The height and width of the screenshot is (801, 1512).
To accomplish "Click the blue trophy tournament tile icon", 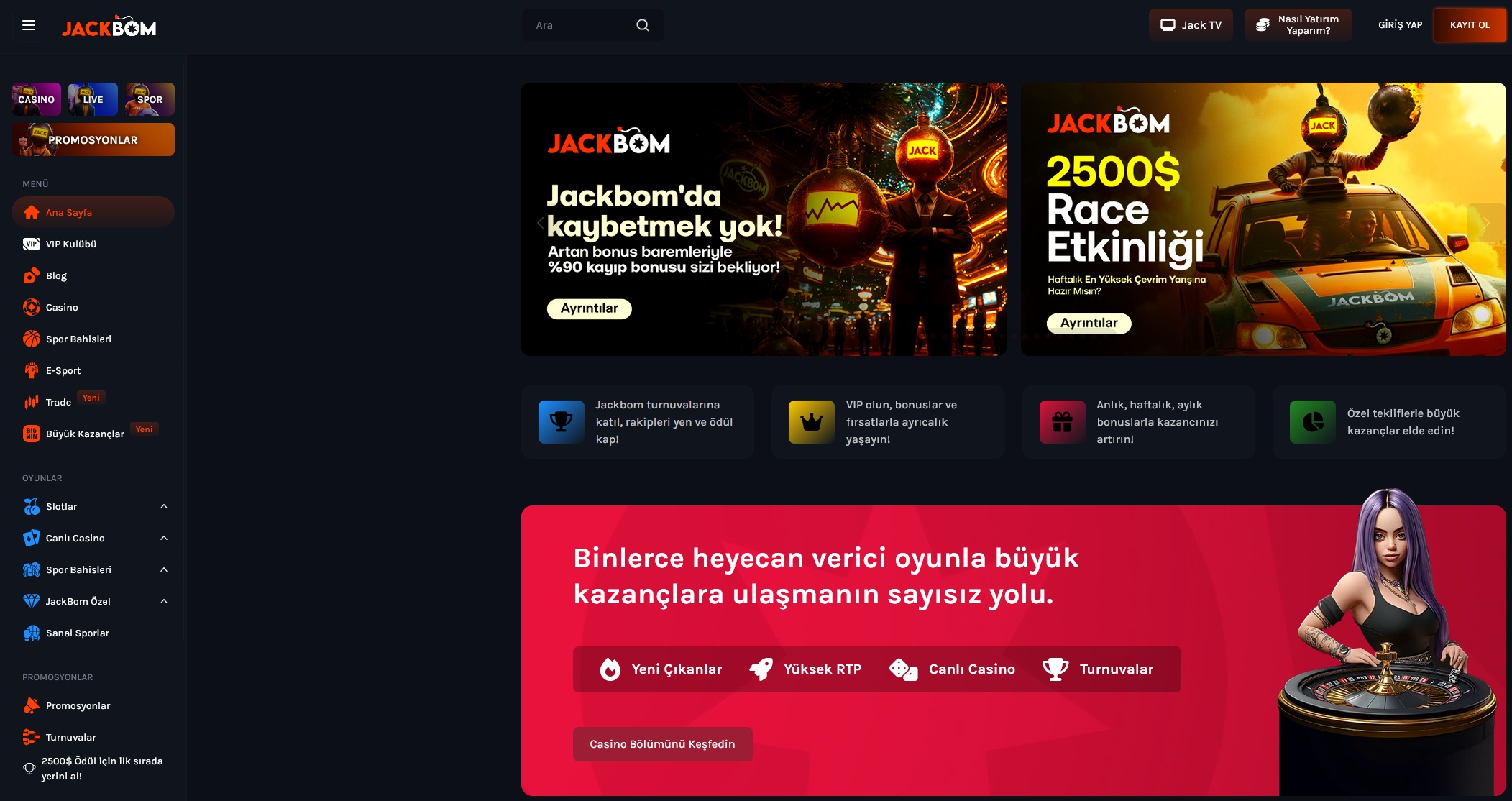I will pos(561,422).
